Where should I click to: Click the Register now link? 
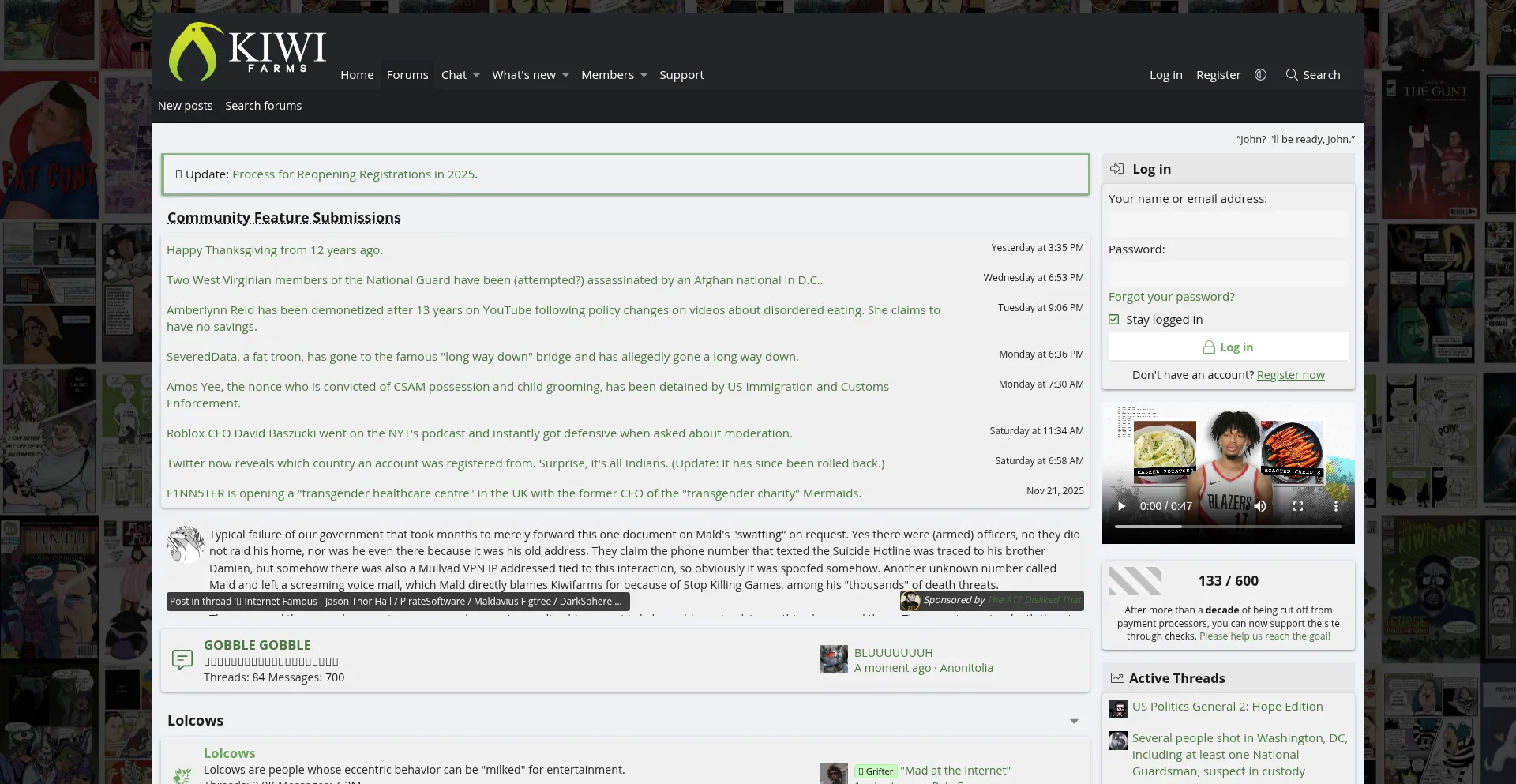[x=1290, y=375]
